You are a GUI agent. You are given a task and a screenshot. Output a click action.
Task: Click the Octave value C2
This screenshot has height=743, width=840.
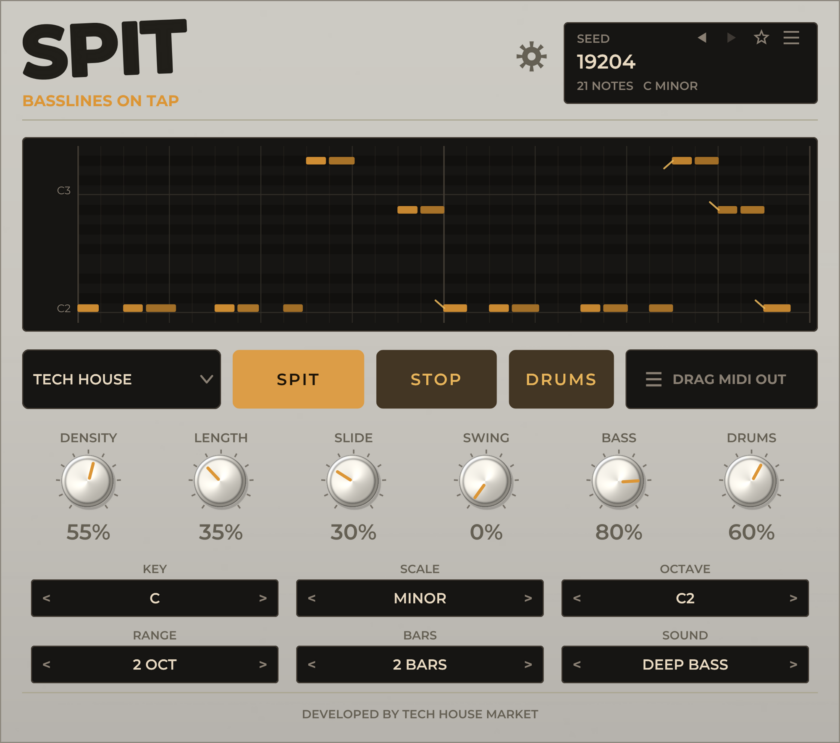pos(685,598)
